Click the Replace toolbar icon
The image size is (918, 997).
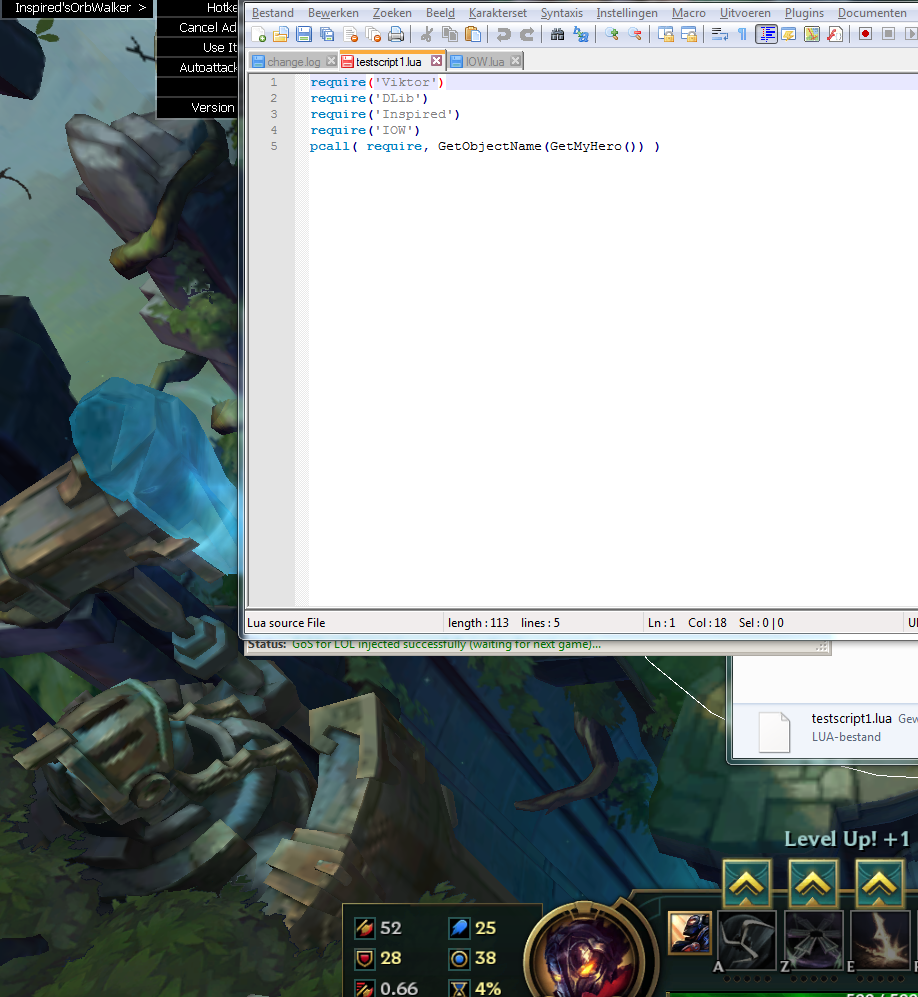[580, 34]
